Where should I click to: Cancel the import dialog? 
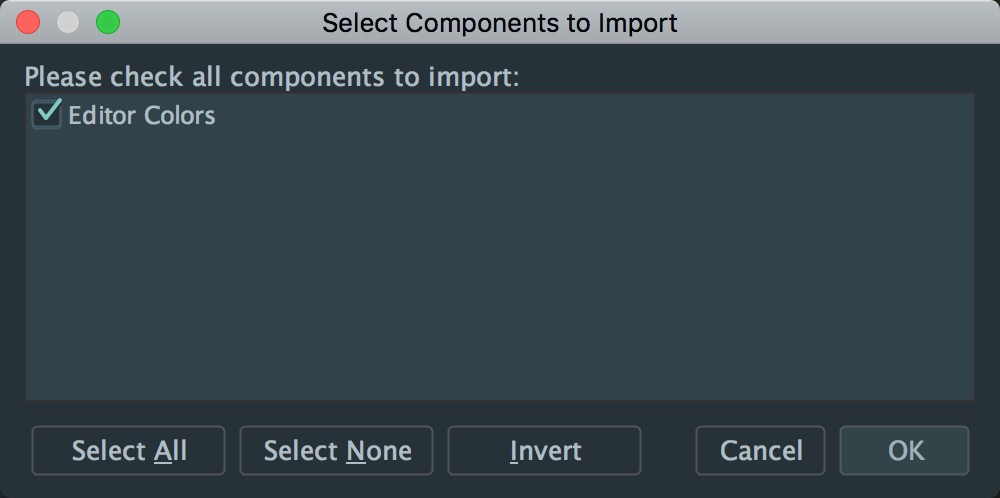(761, 451)
